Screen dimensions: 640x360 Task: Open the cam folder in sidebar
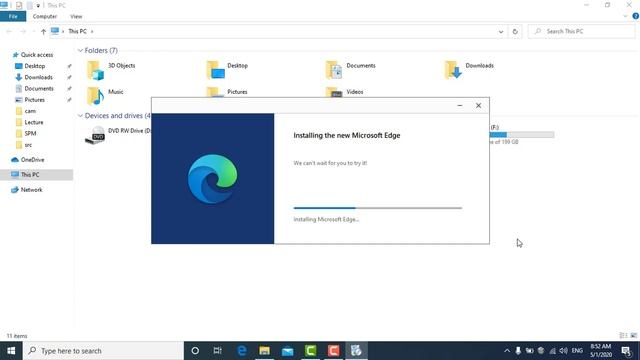(30, 111)
